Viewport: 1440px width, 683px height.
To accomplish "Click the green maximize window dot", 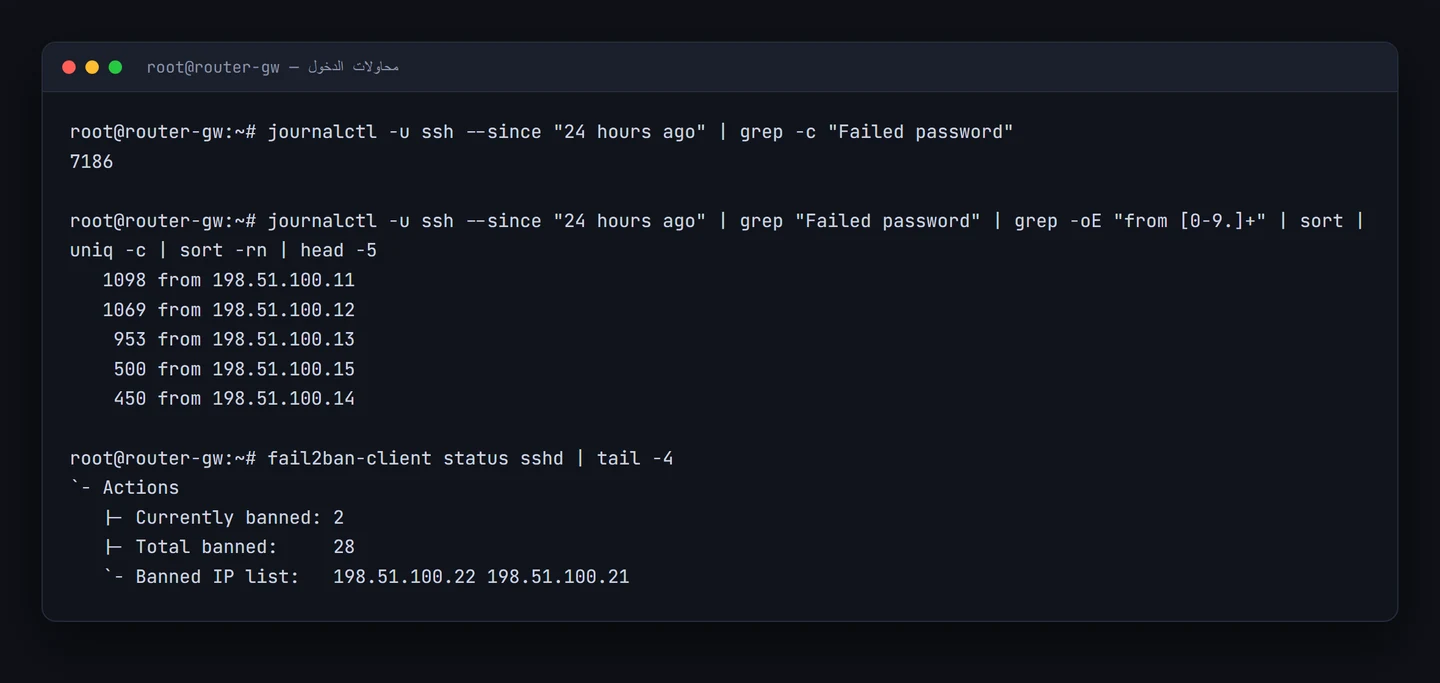I will (x=115, y=67).
